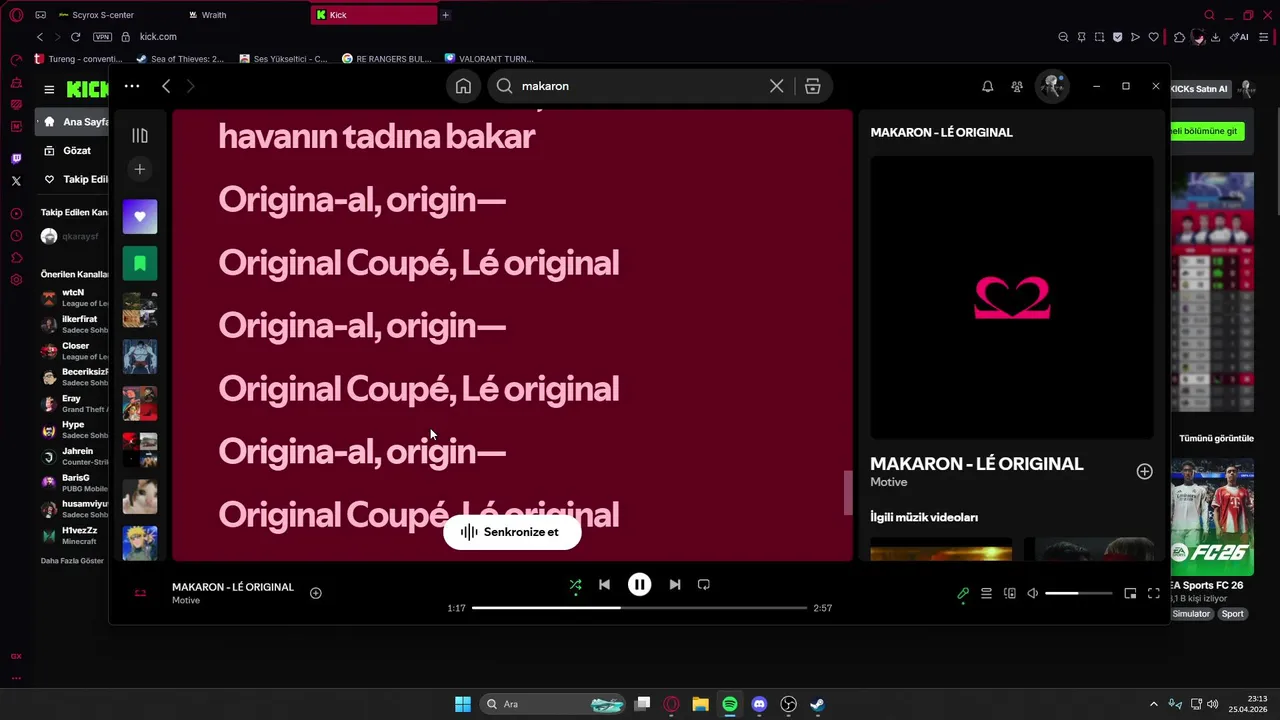Adjust the Spotify volume slider
Screen dimensions: 1280x720
1079,594
